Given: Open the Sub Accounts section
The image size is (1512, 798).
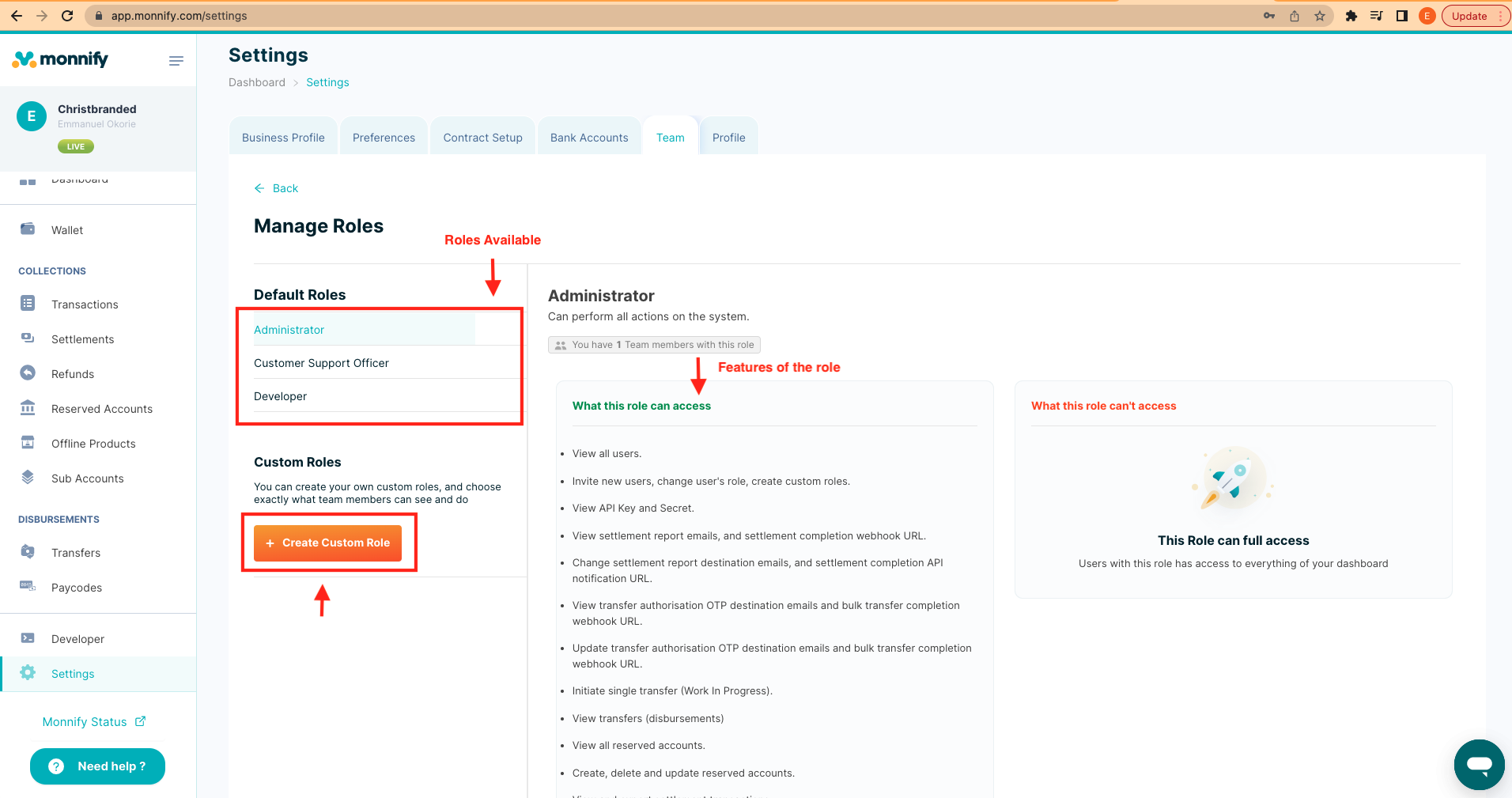Looking at the screenshot, I should point(28,478).
